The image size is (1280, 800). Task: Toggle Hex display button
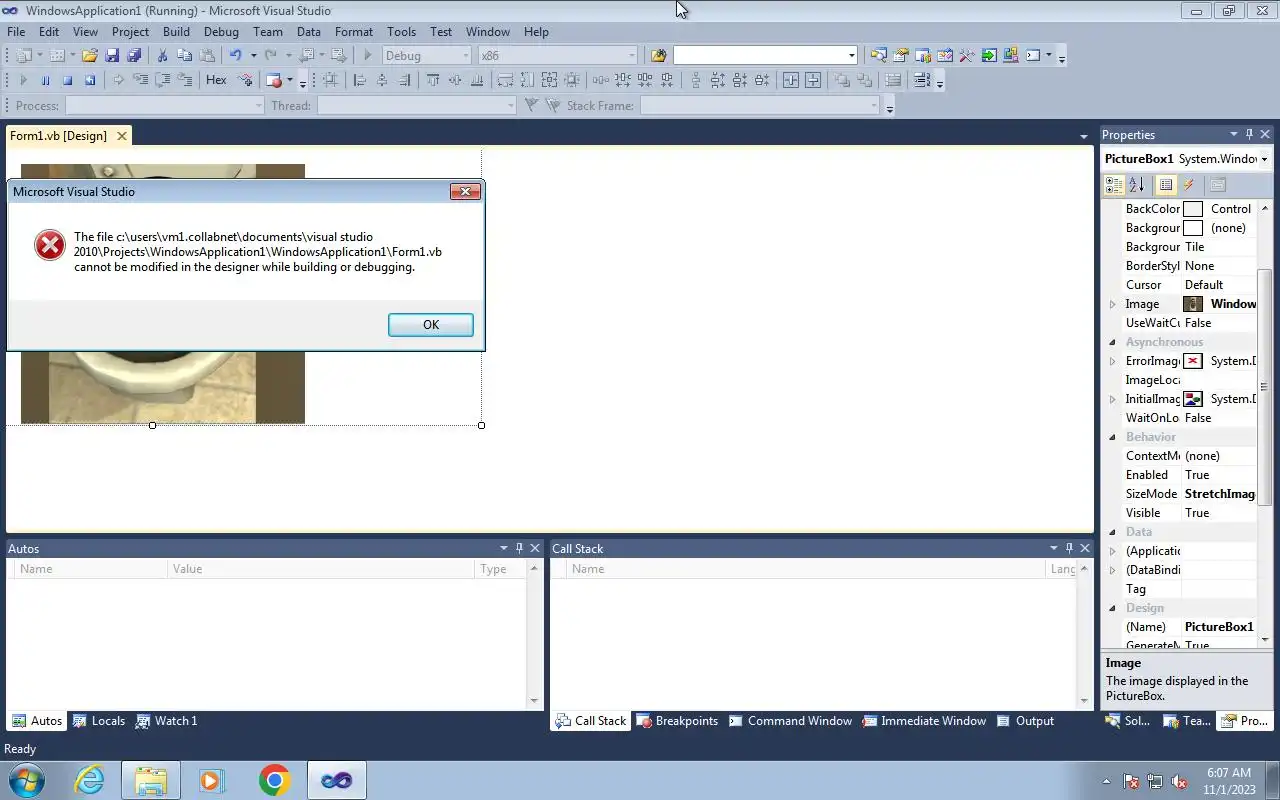tap(216, 80)
